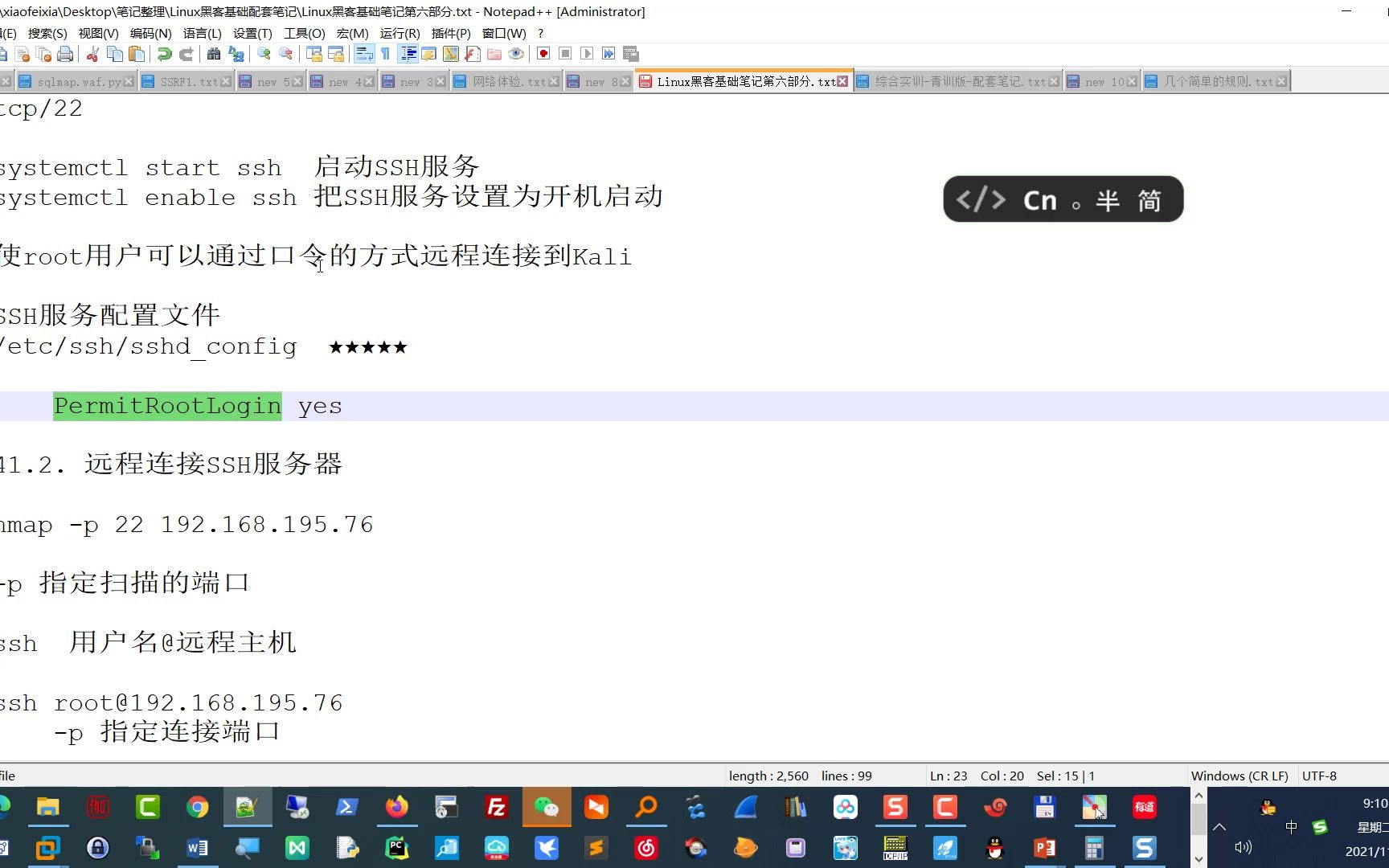Redo the last undone edit

(186, 54)
